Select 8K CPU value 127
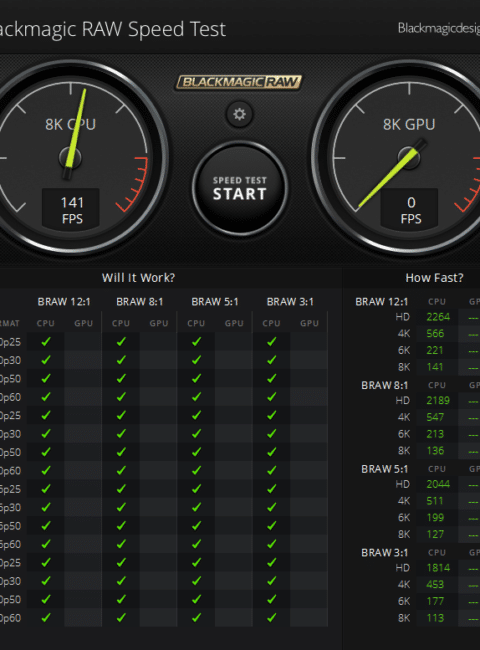 pos(435,534)
